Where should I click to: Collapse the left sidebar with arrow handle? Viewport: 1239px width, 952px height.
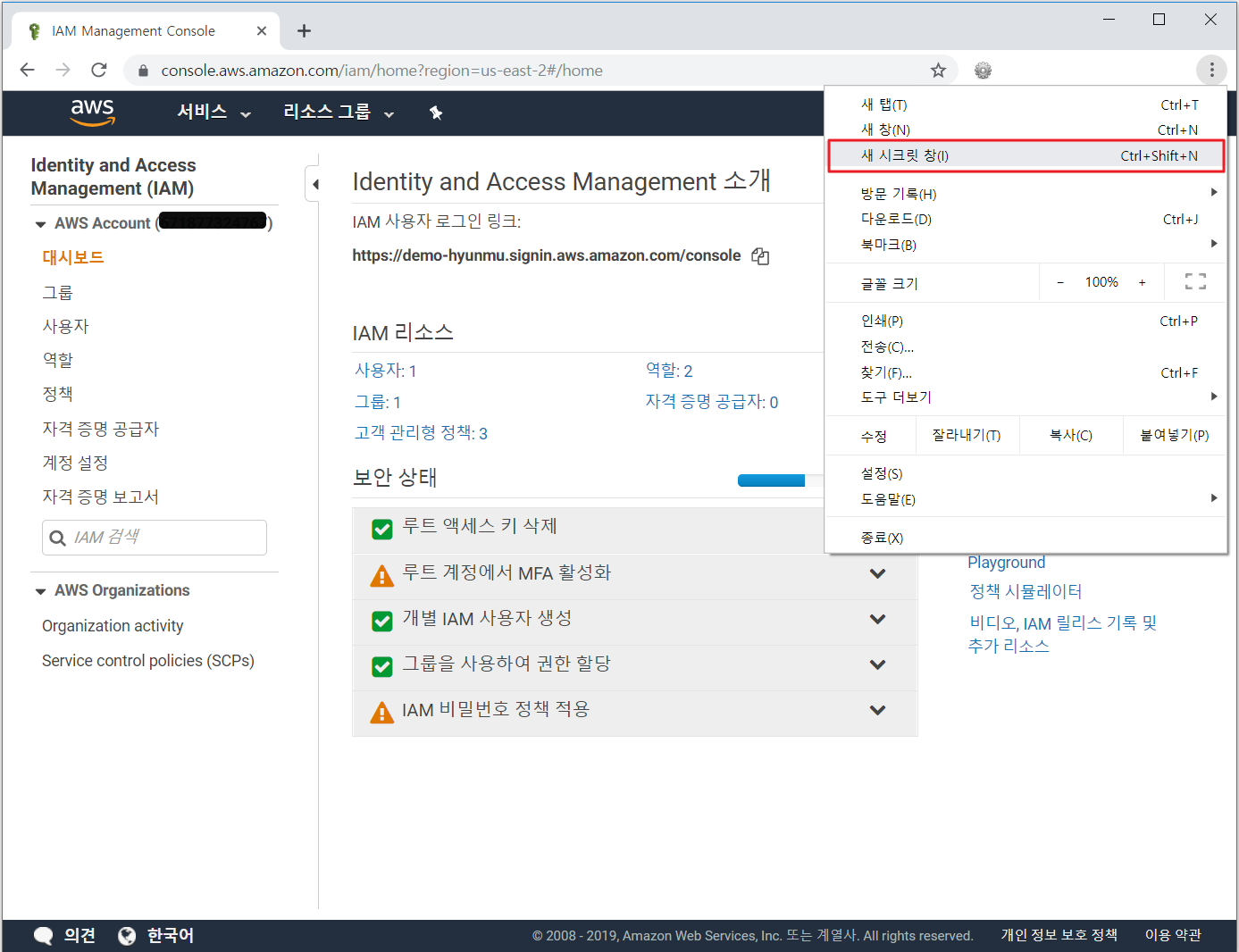tap(313, 185)
